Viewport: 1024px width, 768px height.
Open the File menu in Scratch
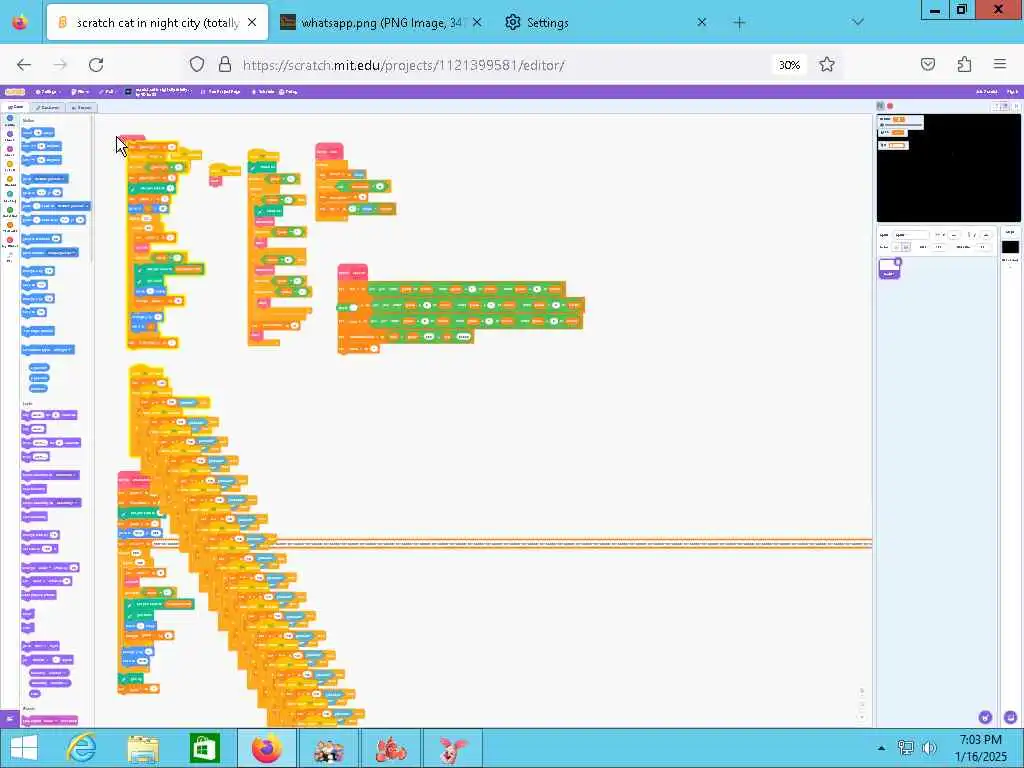click(80, 92)
